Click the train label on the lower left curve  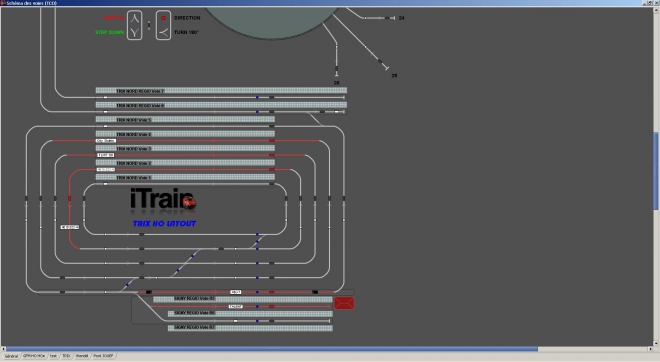(69, 227)
